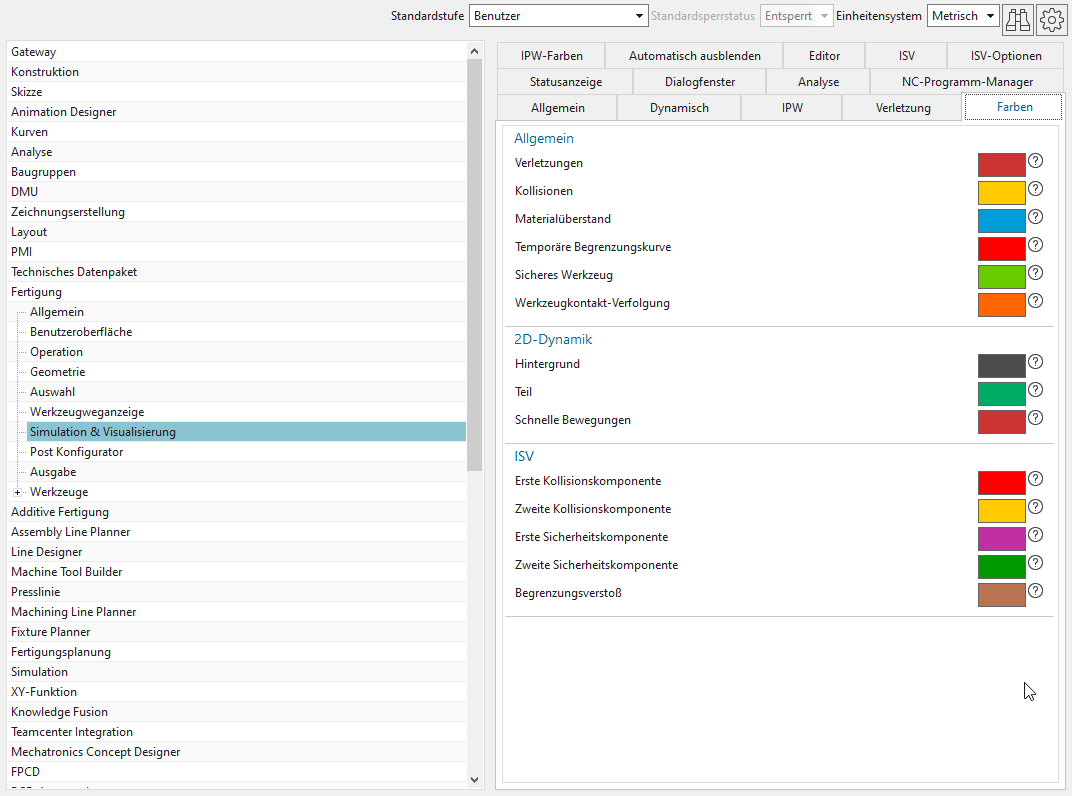Change the Hintergrund gray color swatch
This screenshot has width=1072, height=796.
point(1002,366)
